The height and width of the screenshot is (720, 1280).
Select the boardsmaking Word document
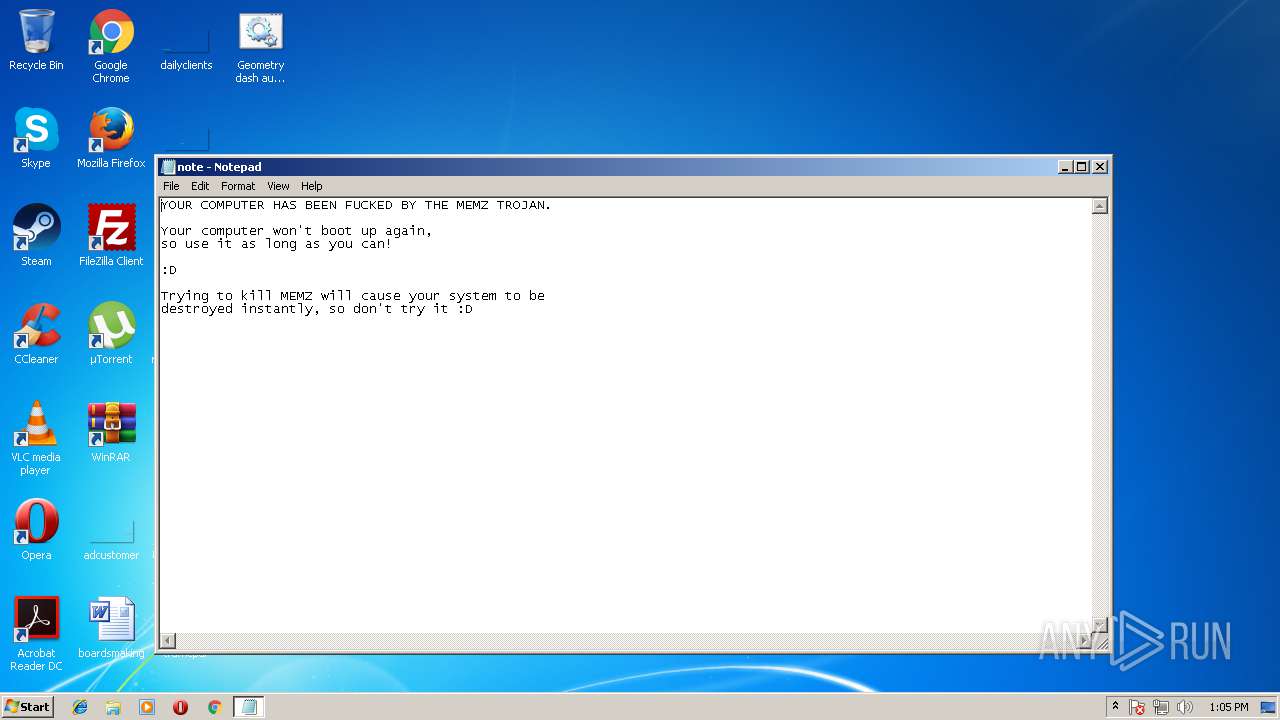coord(111,628)
